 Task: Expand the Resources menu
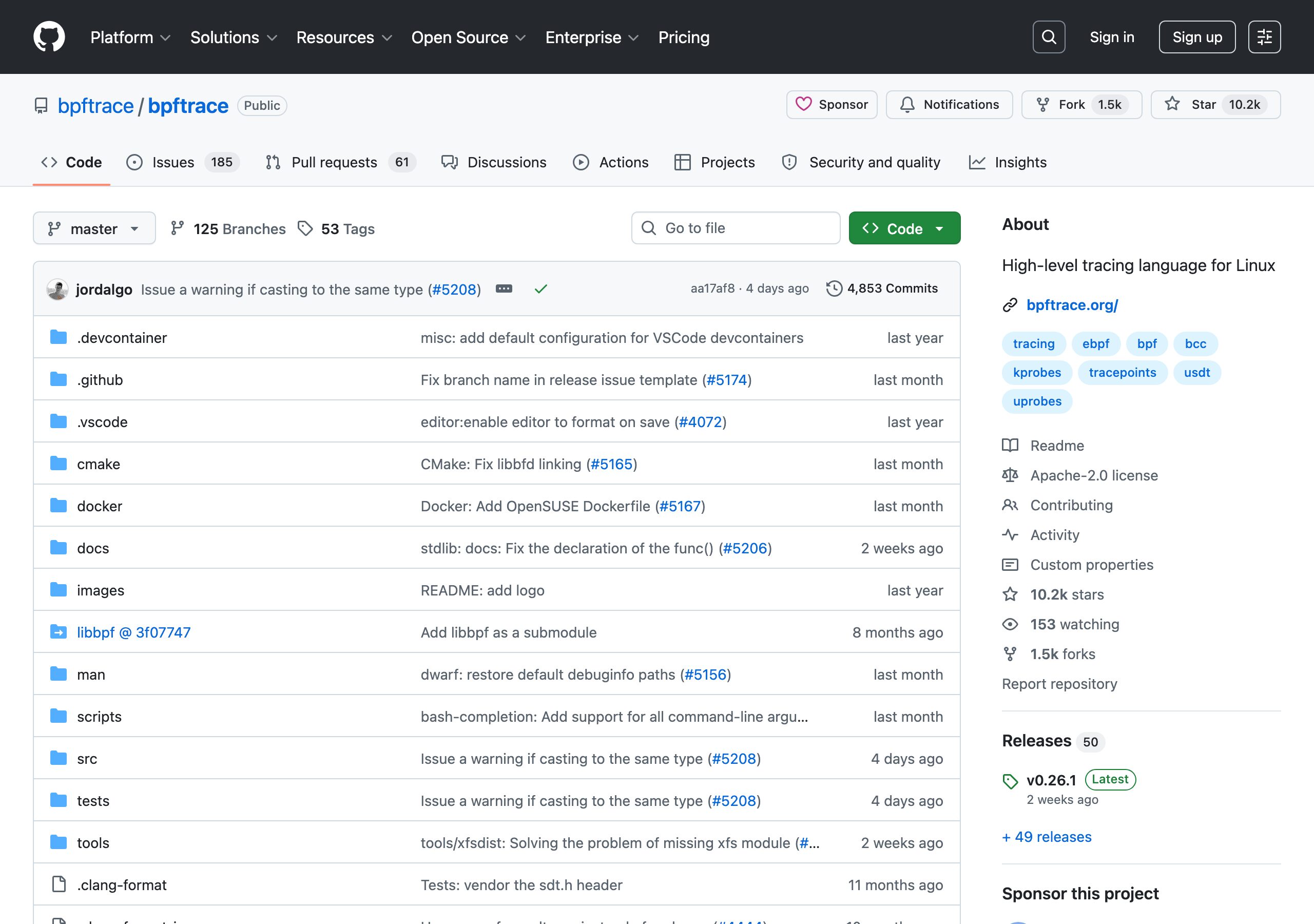click(x=344, y=37)
